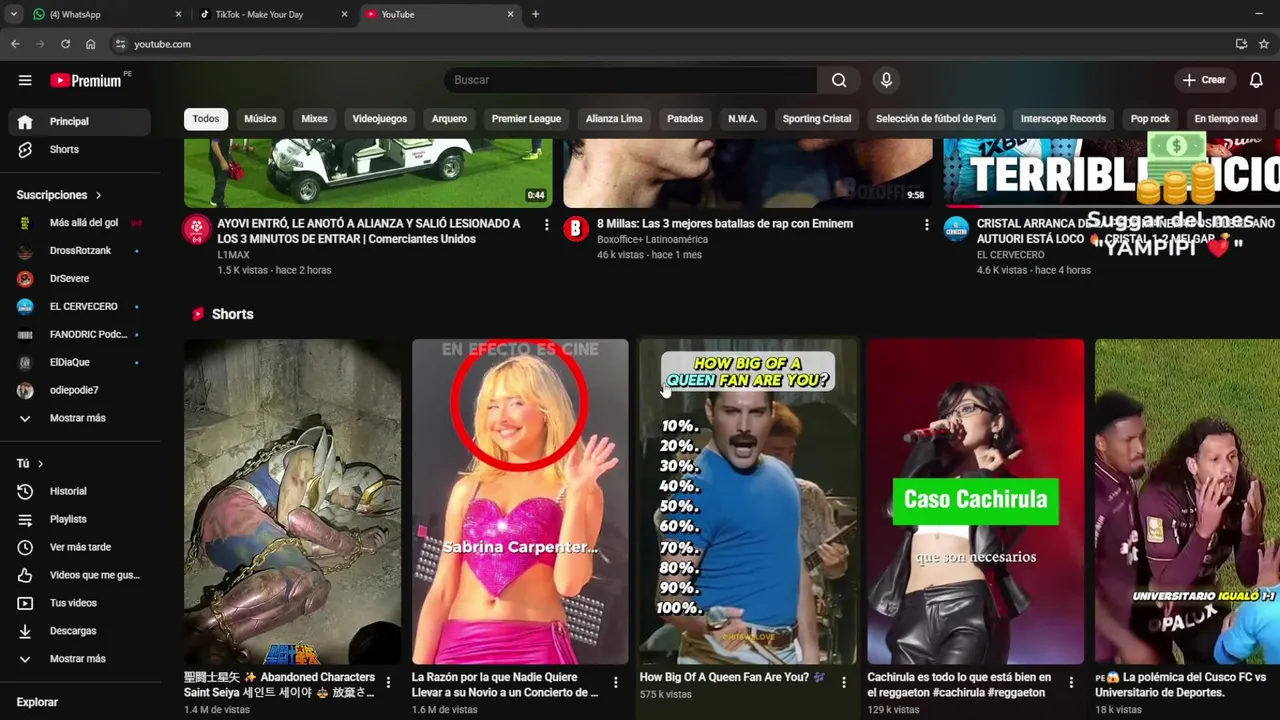
Task: Open Caso Cachirula short thumbnail
Action: coord(975,501)
